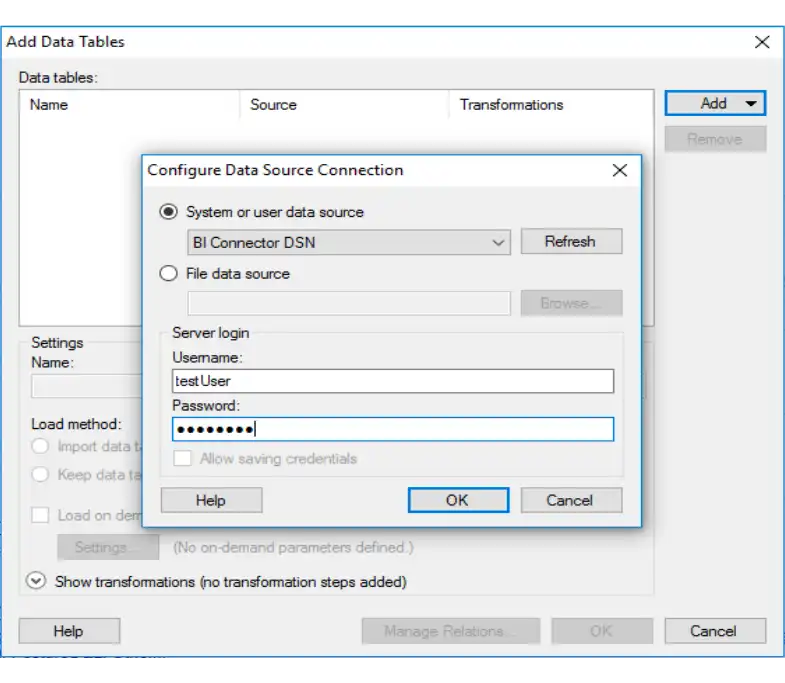Image resolution: width=785 pixels, height=683 pixels.
Task: Toggle Allow saving credentials checkbox
Action: (182, 459)
